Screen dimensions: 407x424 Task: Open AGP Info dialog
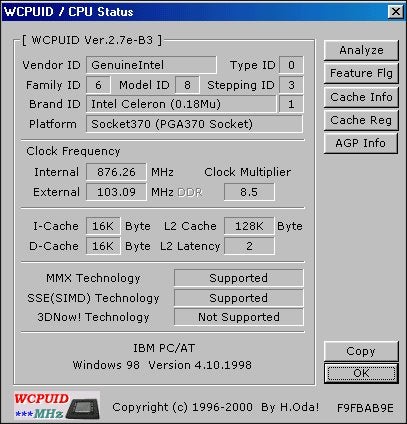(x=361, y=143)
